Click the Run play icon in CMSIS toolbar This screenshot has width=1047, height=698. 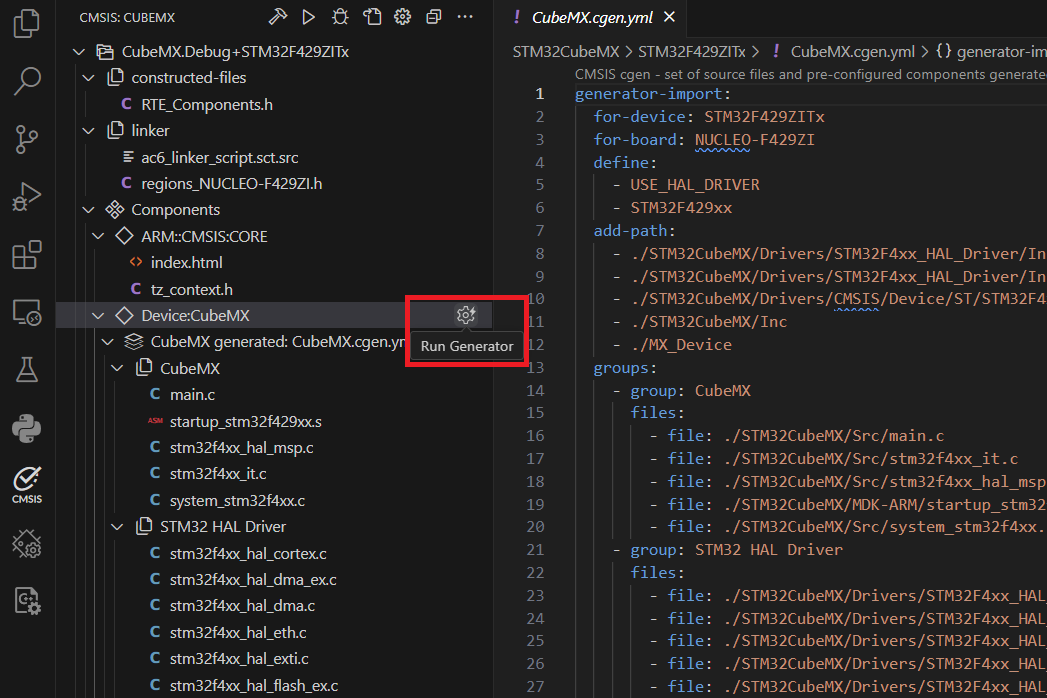click(x=308, y=17)
